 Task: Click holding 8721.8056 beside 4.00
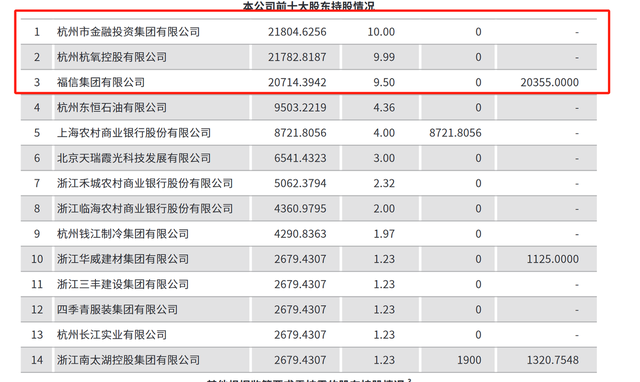pyautogui.click(x=300, y=133)
